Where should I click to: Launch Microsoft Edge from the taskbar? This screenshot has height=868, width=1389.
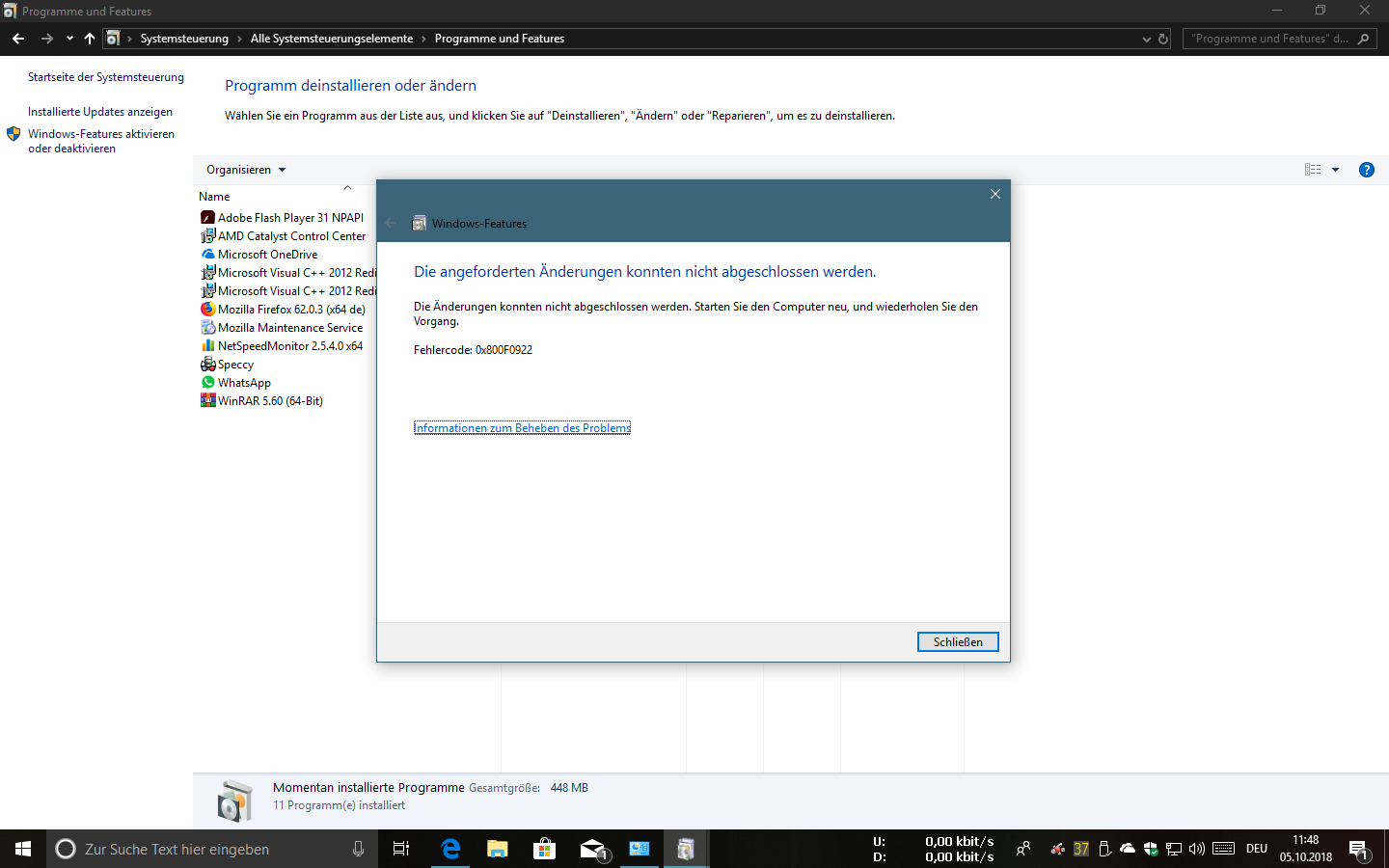click(x=450, y=849)
